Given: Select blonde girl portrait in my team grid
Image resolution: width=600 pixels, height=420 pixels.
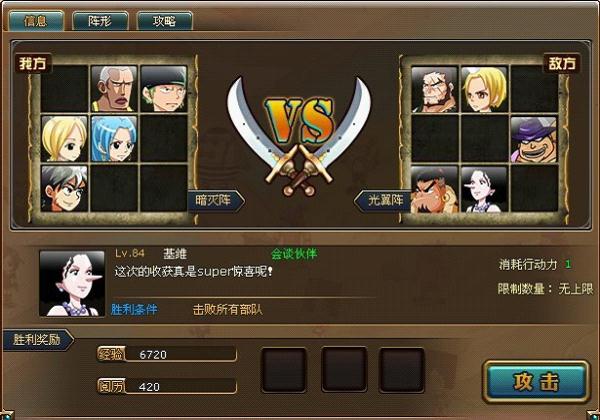Looking at the screenshot, I should click(x=64, y=138).
